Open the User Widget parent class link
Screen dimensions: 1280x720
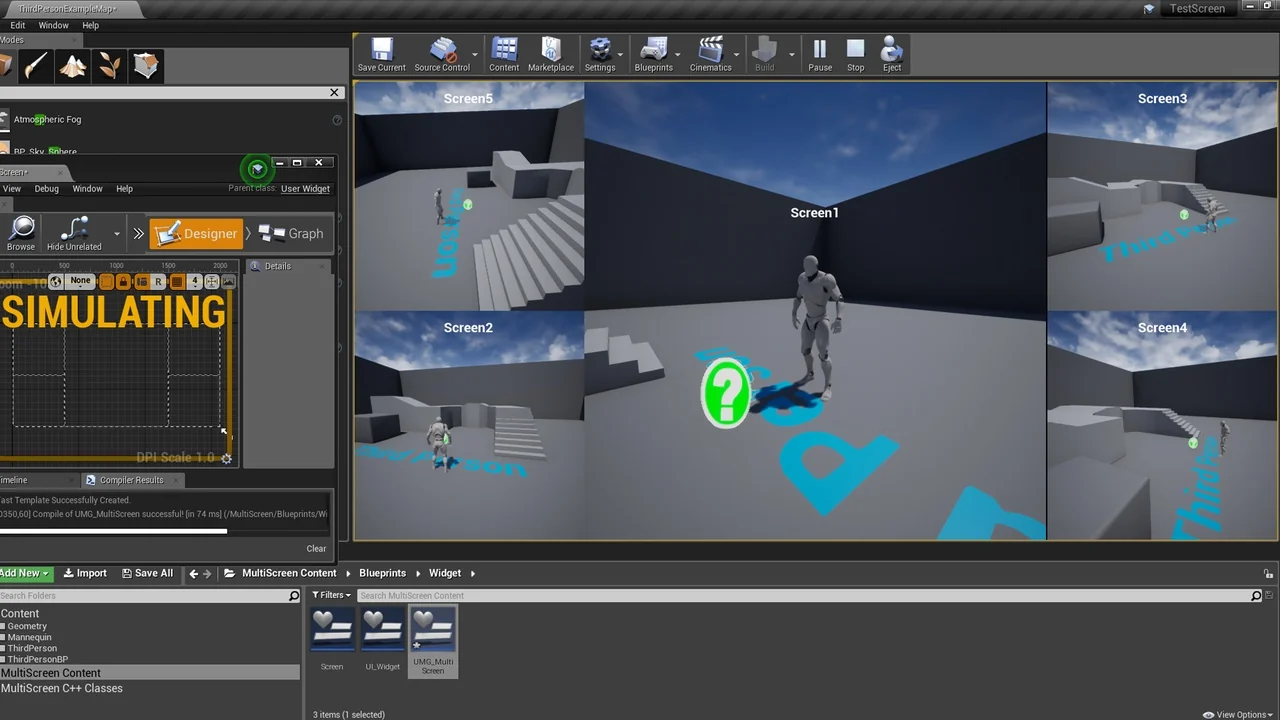305,188
